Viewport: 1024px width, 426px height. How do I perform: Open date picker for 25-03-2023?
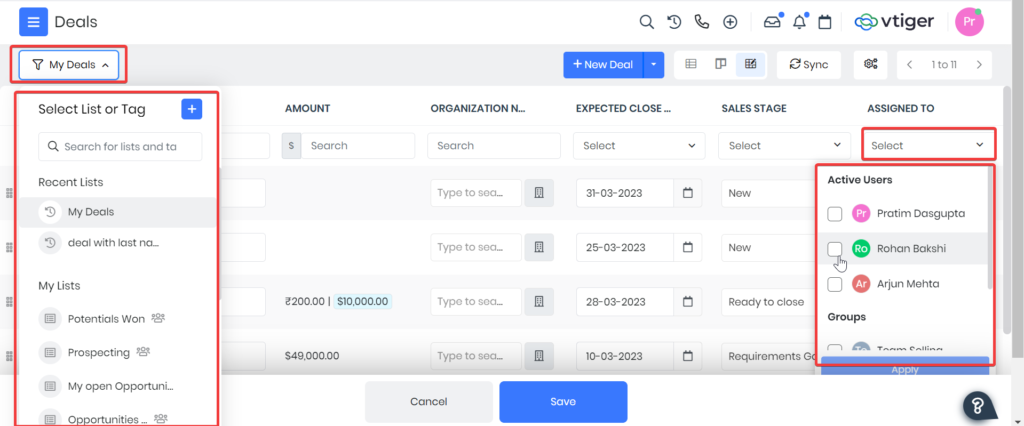coord(688,247)
